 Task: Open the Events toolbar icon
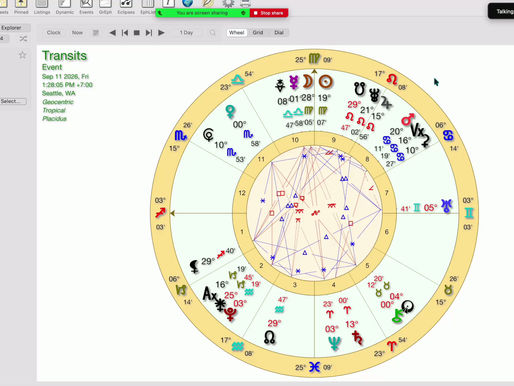(86, 7)
